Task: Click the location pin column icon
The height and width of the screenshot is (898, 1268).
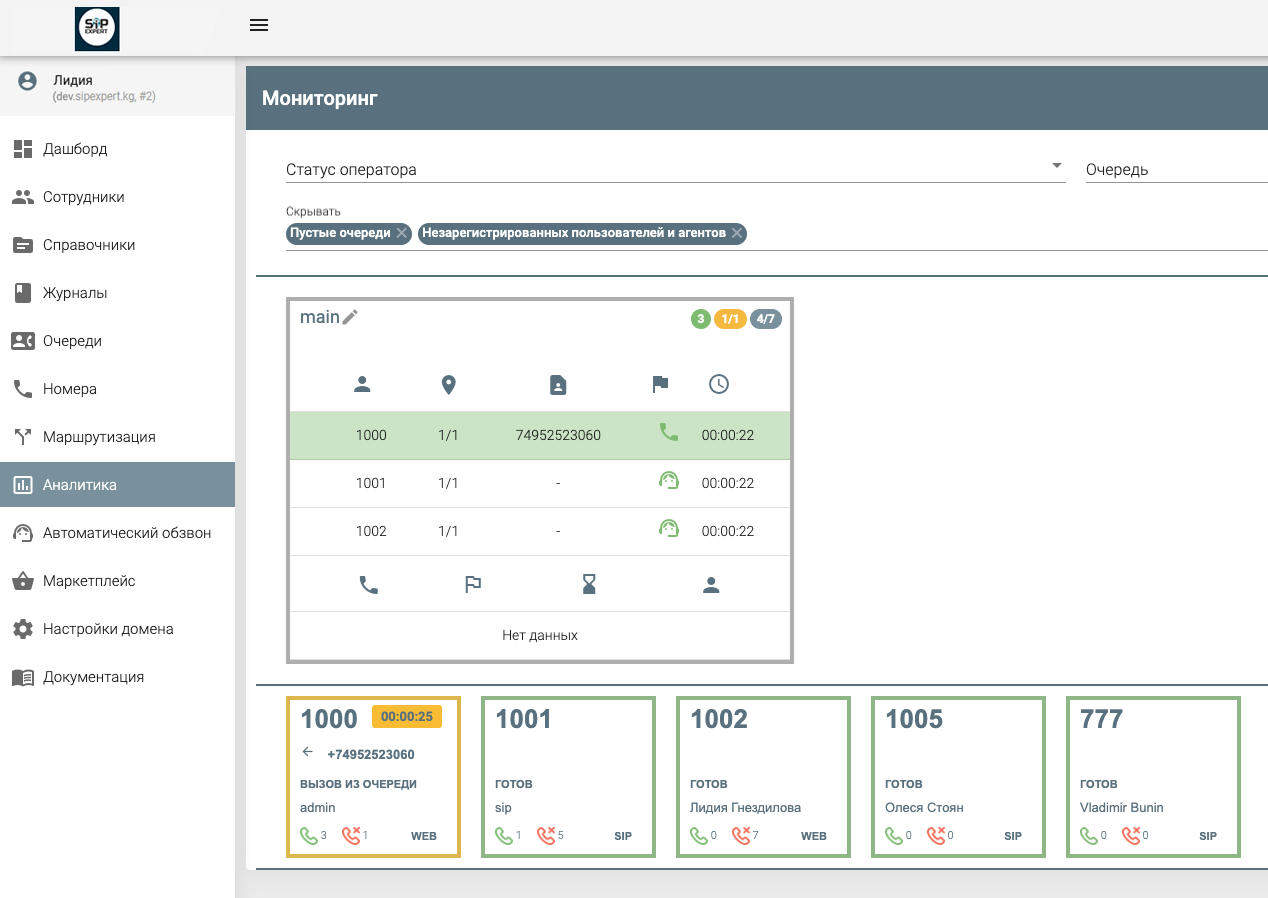Action: pos(448,384)
